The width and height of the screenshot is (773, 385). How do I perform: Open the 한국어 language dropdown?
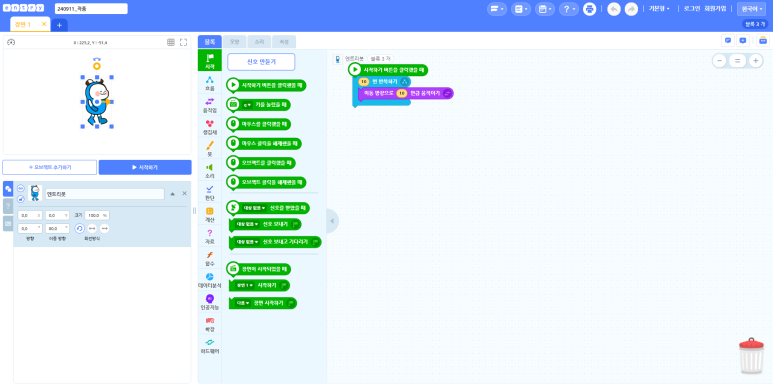(x=751, y=9)
